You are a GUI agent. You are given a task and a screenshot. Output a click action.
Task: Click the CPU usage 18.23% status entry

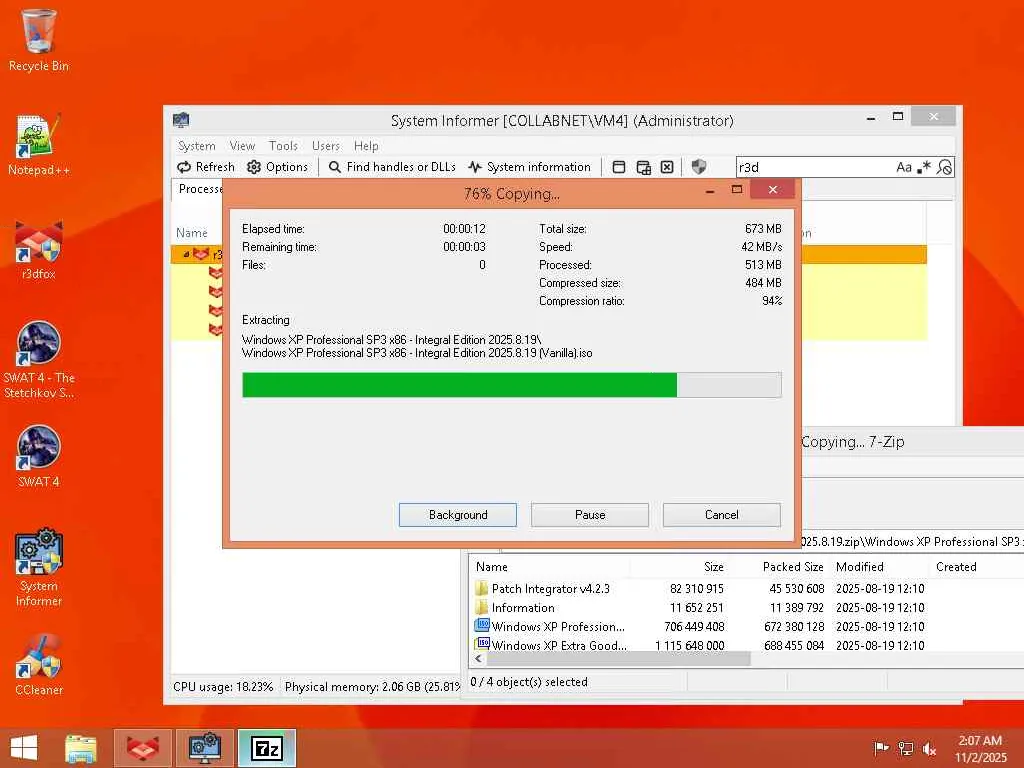tap(223, 687)
